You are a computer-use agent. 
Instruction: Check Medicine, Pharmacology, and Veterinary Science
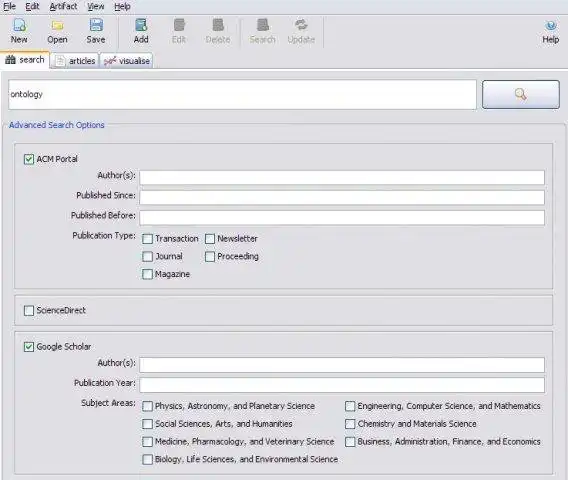point(147,442)
